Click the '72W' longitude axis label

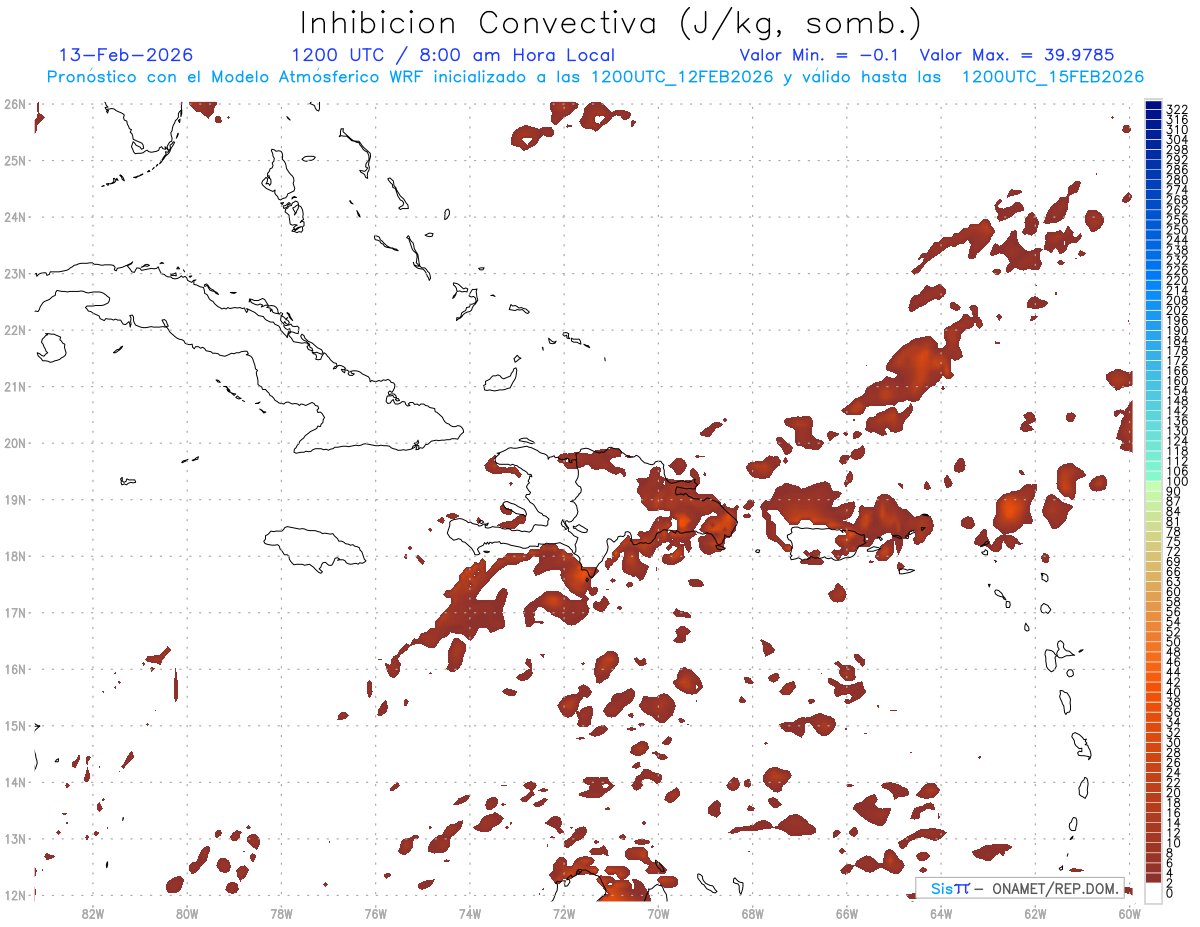[564, 912]
